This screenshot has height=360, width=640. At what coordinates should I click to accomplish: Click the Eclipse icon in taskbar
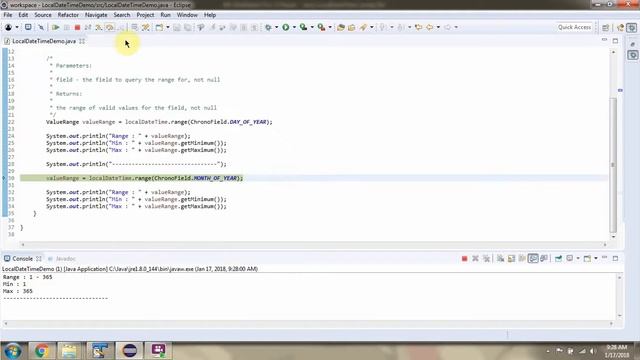[129, 351]
